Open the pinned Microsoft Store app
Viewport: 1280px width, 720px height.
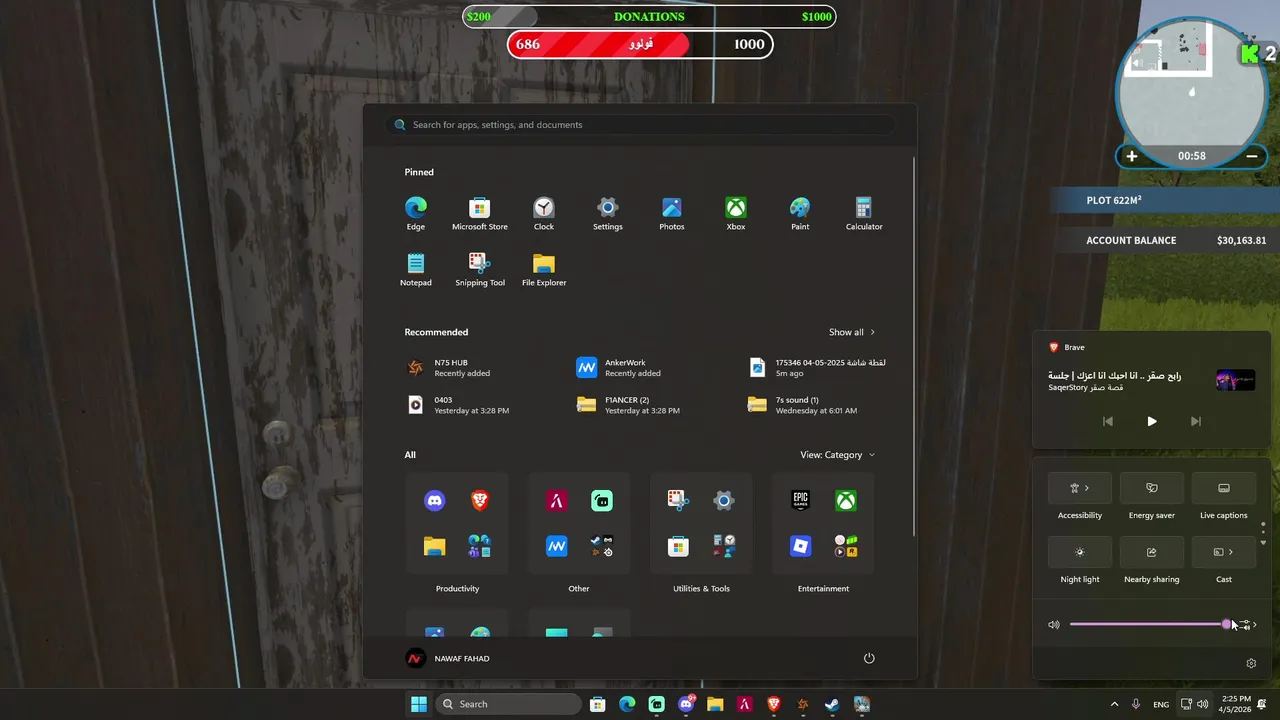point(480,213)
